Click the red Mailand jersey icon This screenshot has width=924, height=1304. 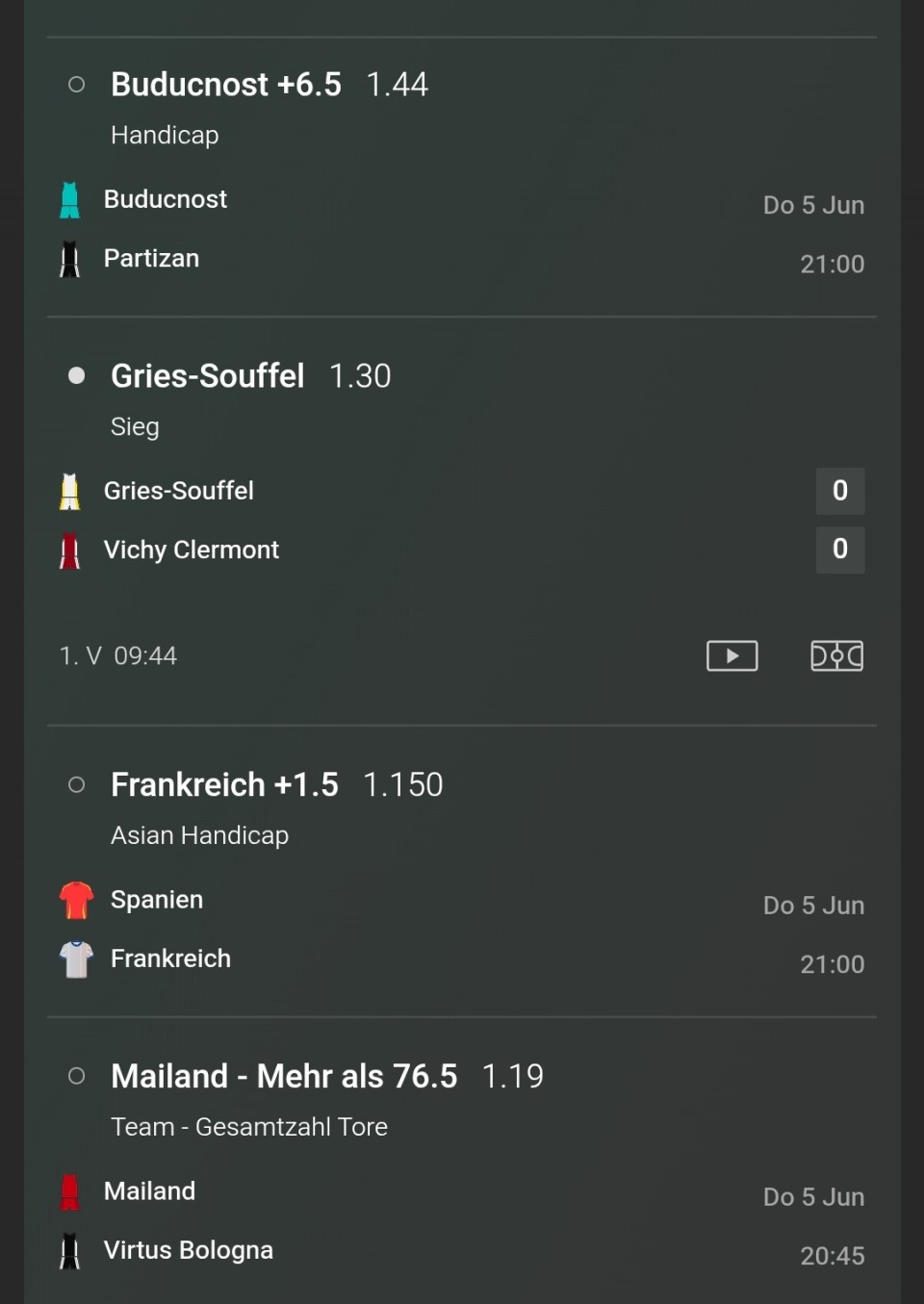click(69, 1192)
